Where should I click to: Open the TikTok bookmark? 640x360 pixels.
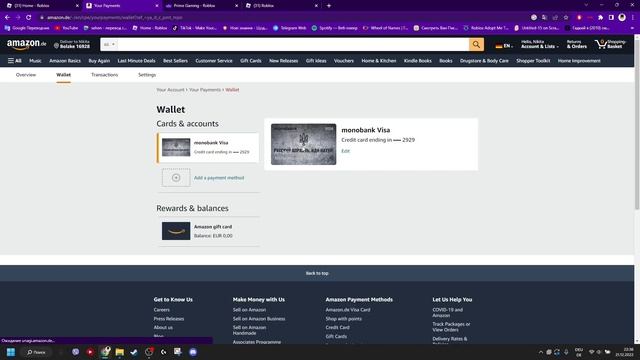pyautogui.click(x=194, y=28)
